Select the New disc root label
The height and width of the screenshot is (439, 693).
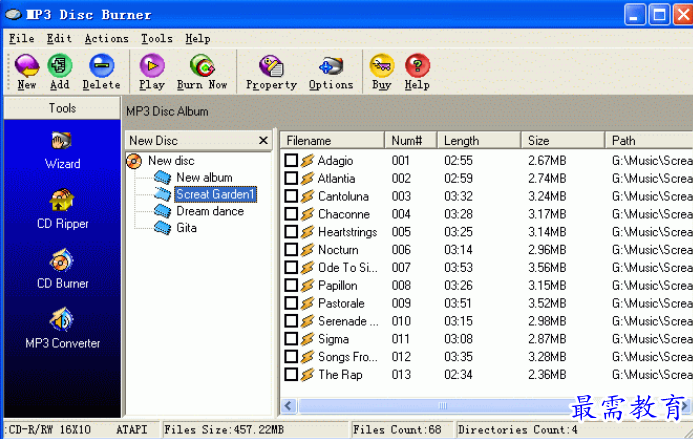point(171,161)
